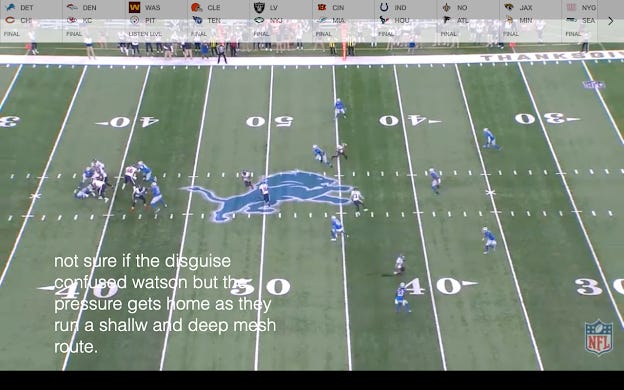Click the NFL shield watermark logo
Screen dimensions: 624x390
599,337
